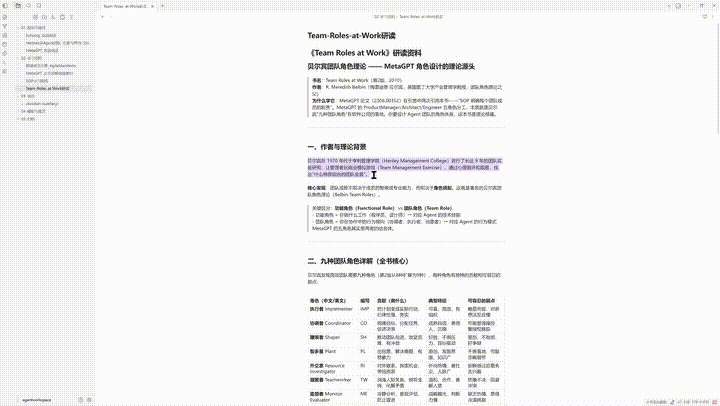Open the tab list dropdown arrow
Viewport: 720px width, 406px height.
click(x=669, y=6)
